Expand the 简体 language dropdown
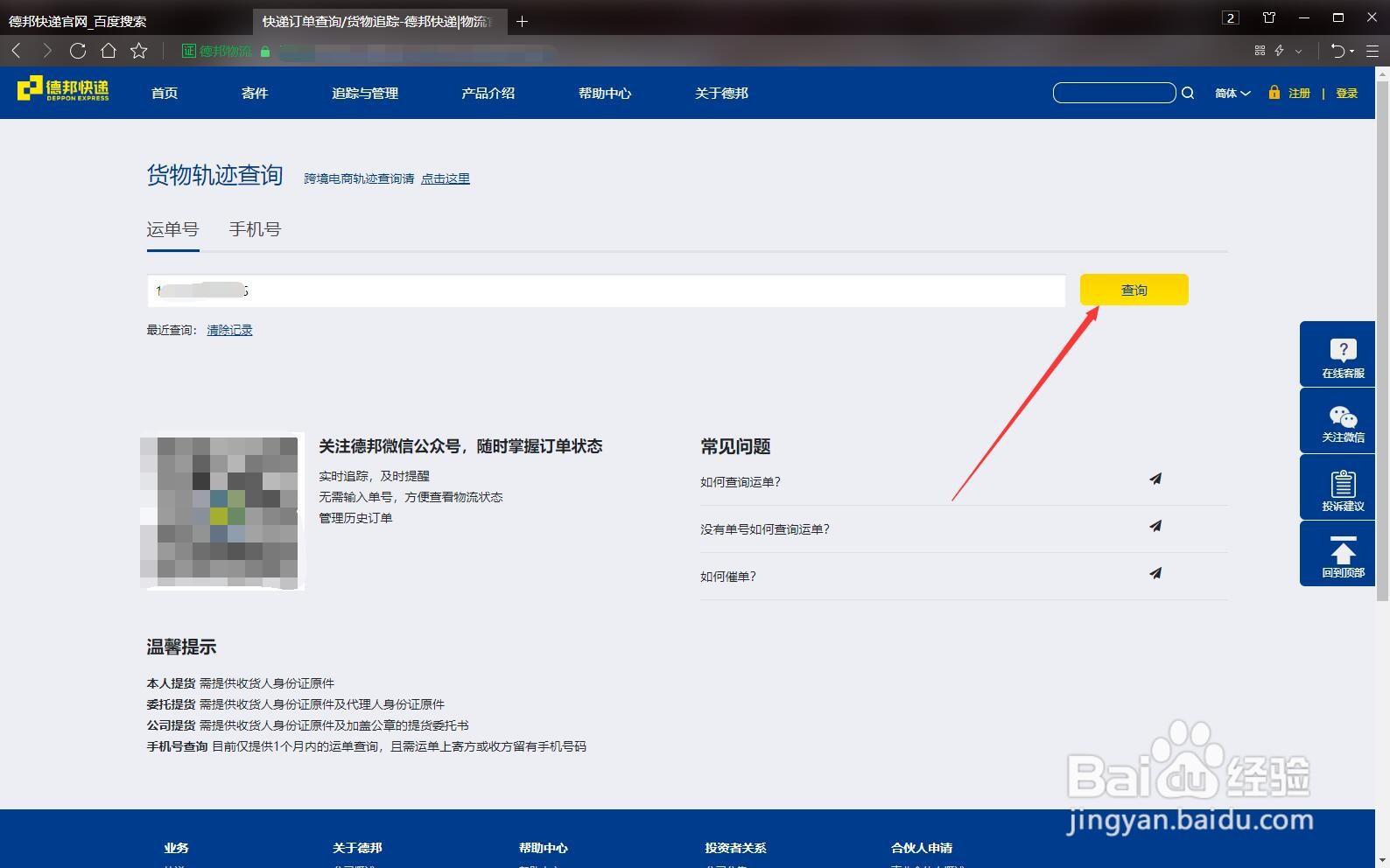Screen dimensions: 1390x868 click(1232, 93)
